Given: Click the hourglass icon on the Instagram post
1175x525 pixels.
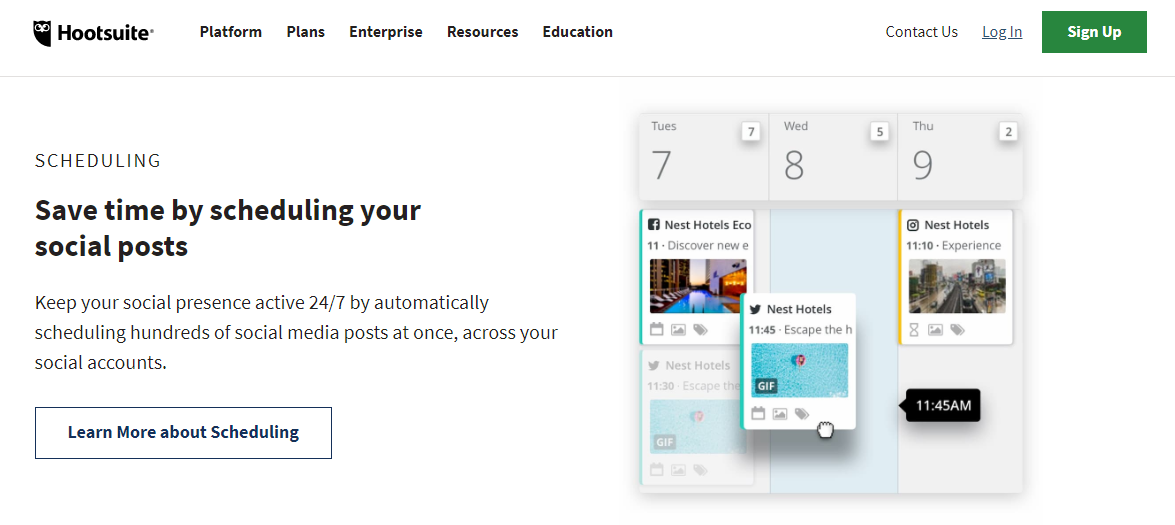Looking at the screenshot, I should pos(913,329).
